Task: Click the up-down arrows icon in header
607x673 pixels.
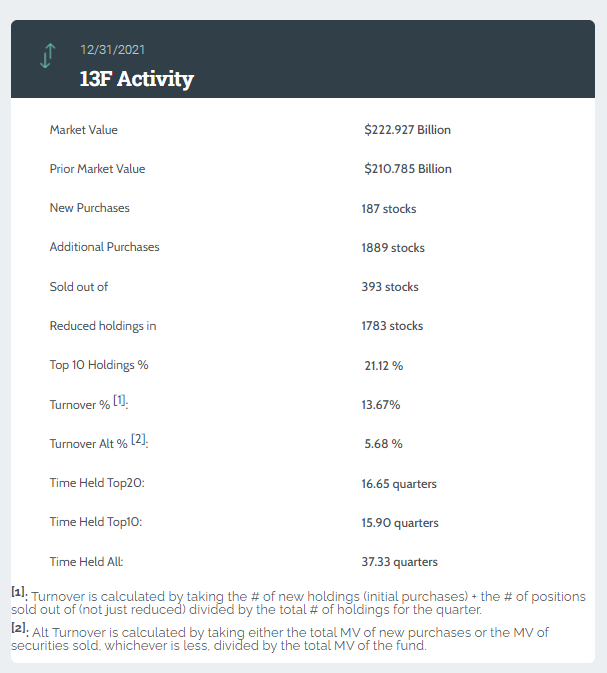Action: tap(46, 57)
